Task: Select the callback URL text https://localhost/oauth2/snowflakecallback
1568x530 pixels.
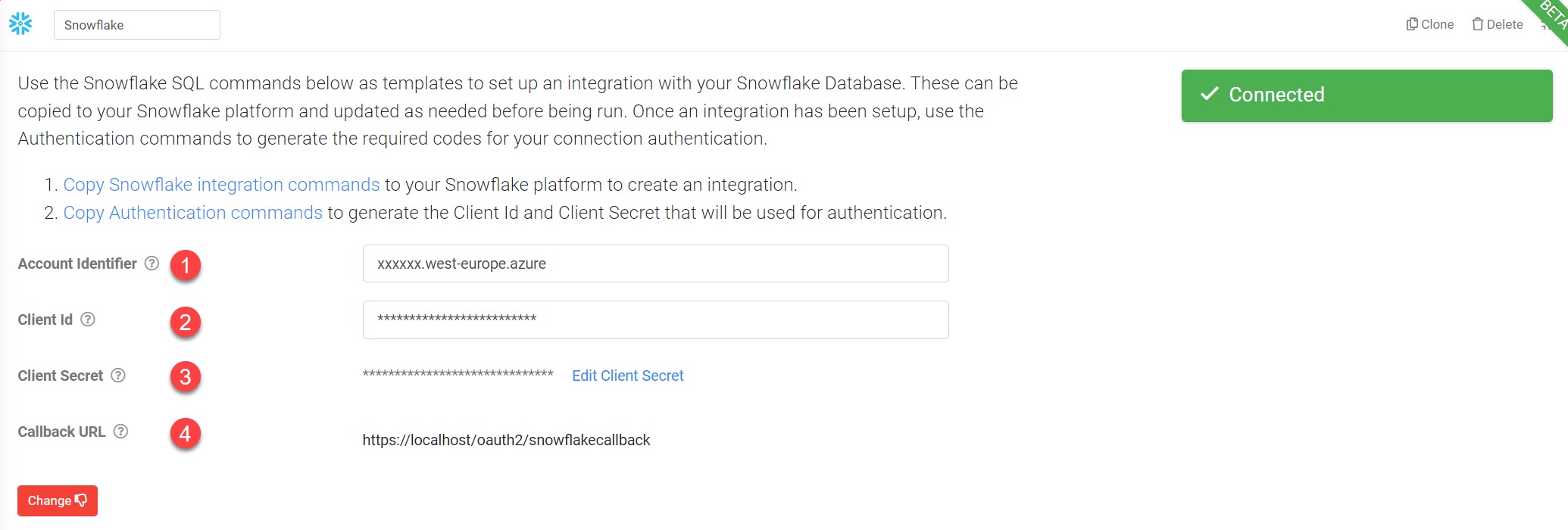Action: pos(506,440)
